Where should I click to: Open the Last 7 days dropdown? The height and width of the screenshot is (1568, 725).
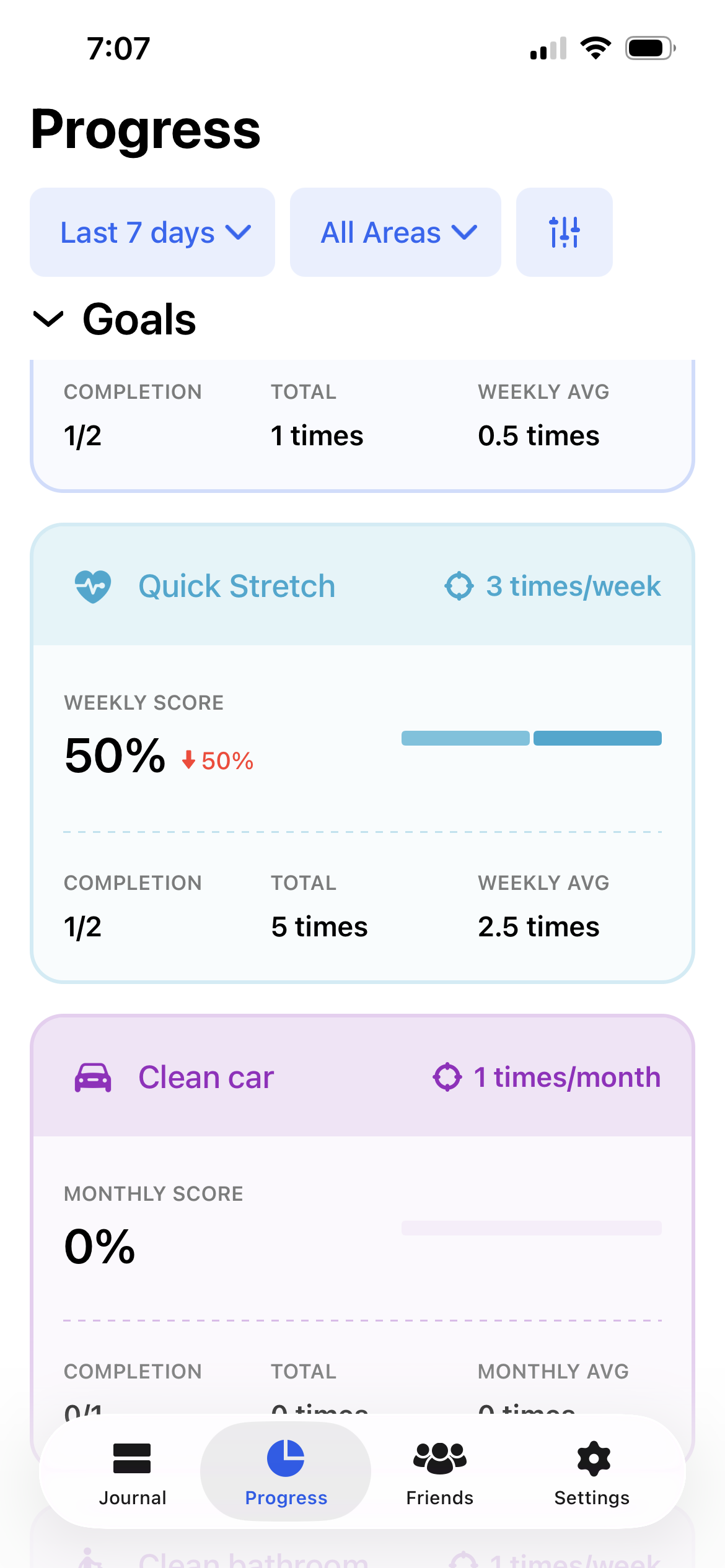click(x=152, y=232)
